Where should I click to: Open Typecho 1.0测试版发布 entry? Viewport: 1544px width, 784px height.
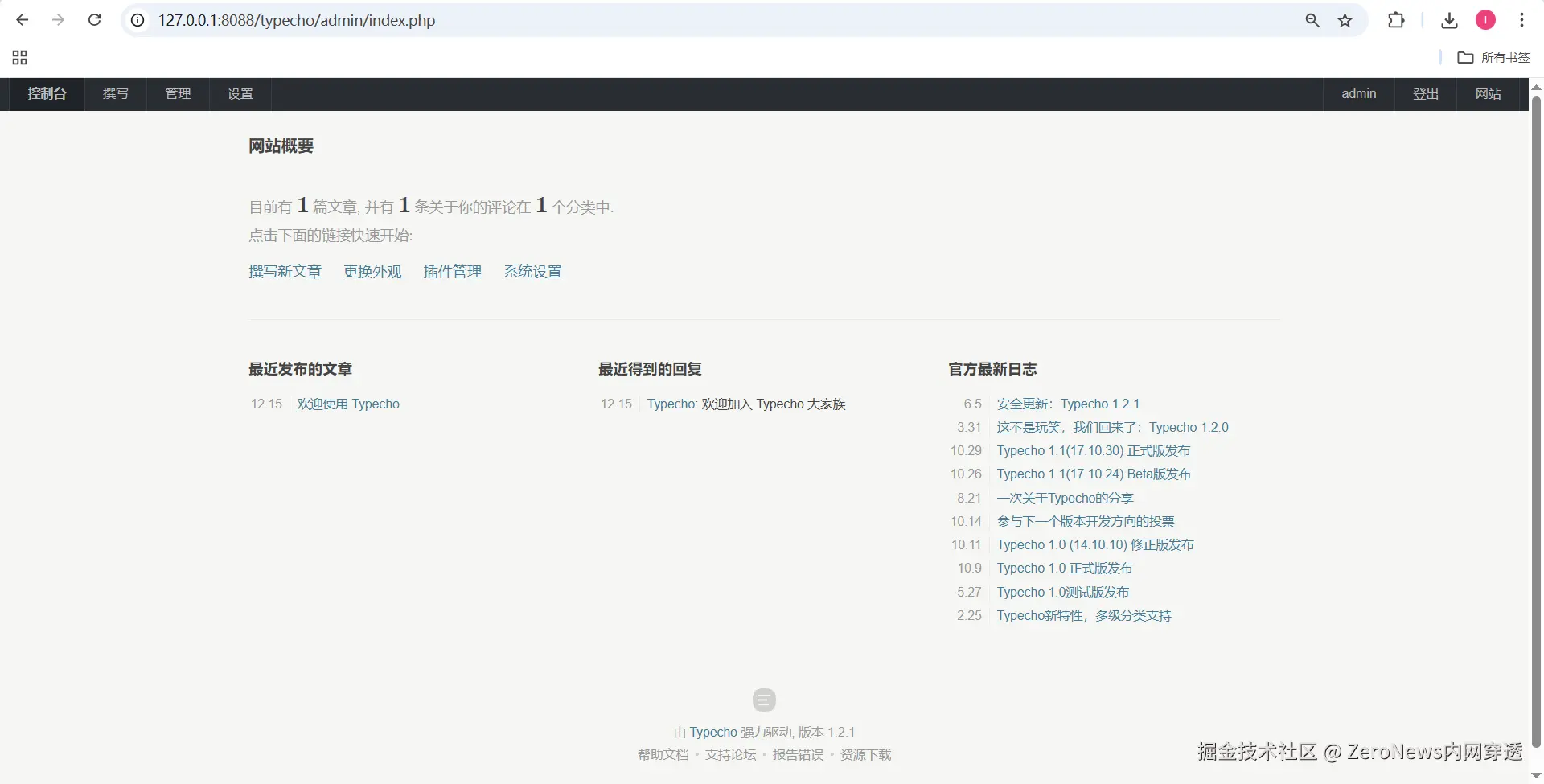coord(1063,592)
